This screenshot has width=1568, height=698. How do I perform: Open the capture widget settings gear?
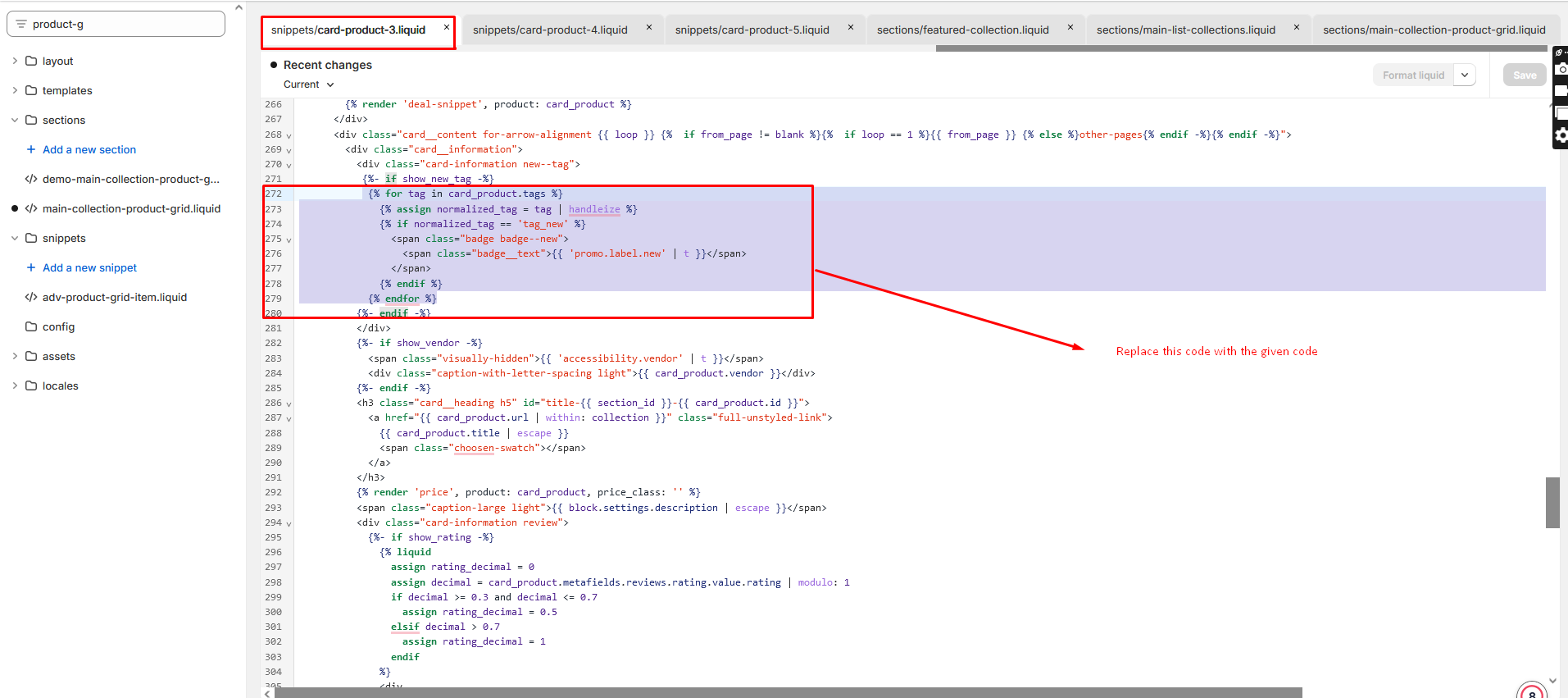pyautogui.click(x=1561, y=136)
